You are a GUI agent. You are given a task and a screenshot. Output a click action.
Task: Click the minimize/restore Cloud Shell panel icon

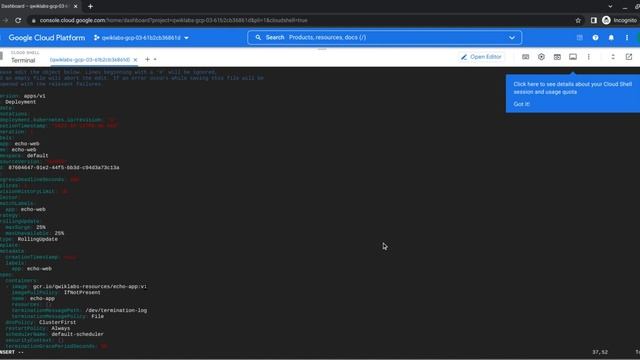(613, 57)
